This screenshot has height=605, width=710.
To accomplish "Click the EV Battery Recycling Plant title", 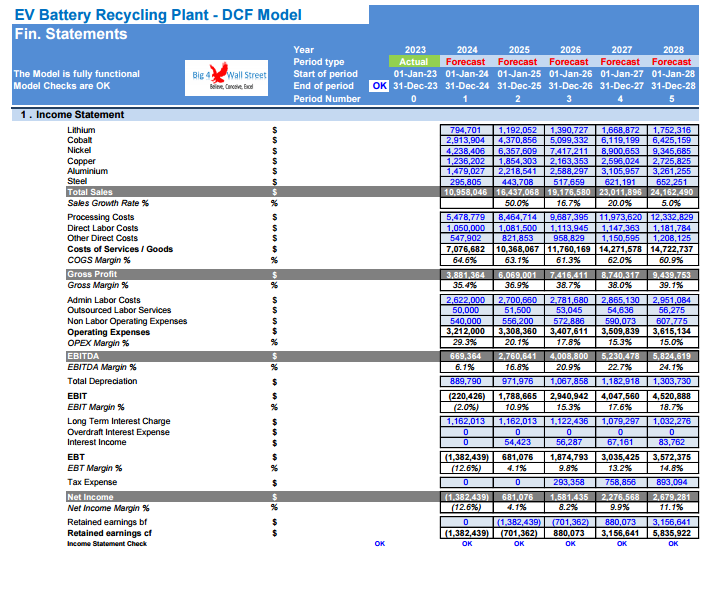I will pos(158,15).
